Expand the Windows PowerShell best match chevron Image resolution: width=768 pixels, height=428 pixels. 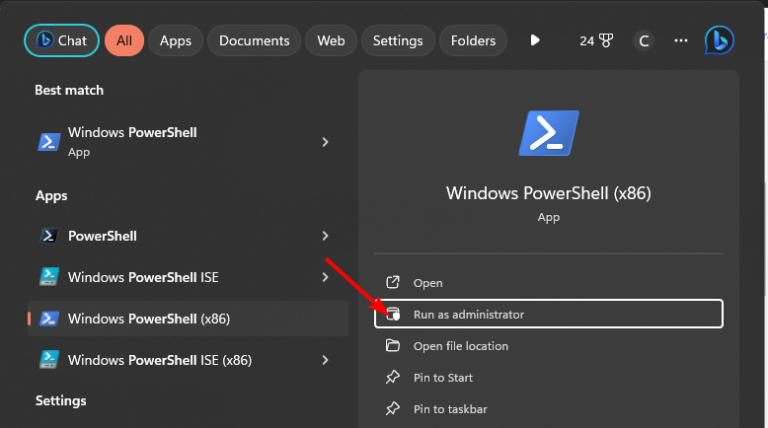point(325,142)
